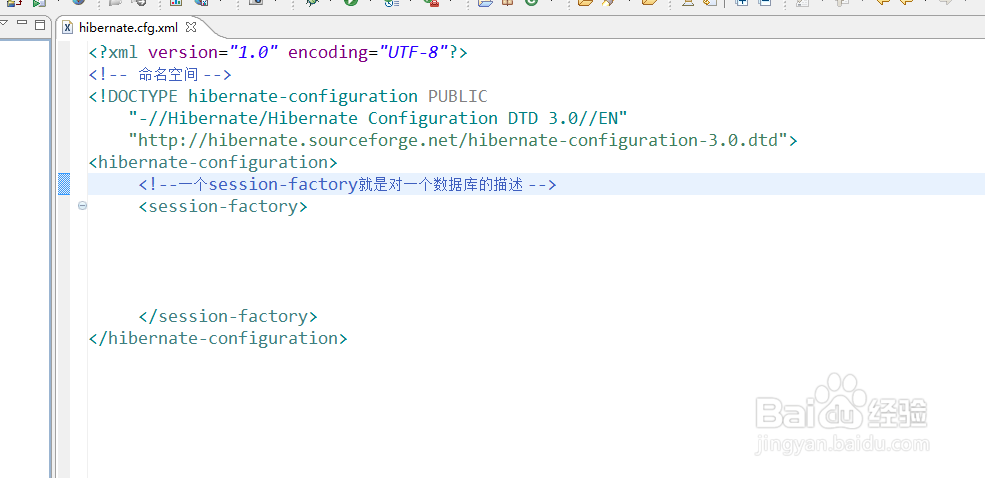Open the left panel view menu triangle
This screenshot has width=985, height=478.
3,24
